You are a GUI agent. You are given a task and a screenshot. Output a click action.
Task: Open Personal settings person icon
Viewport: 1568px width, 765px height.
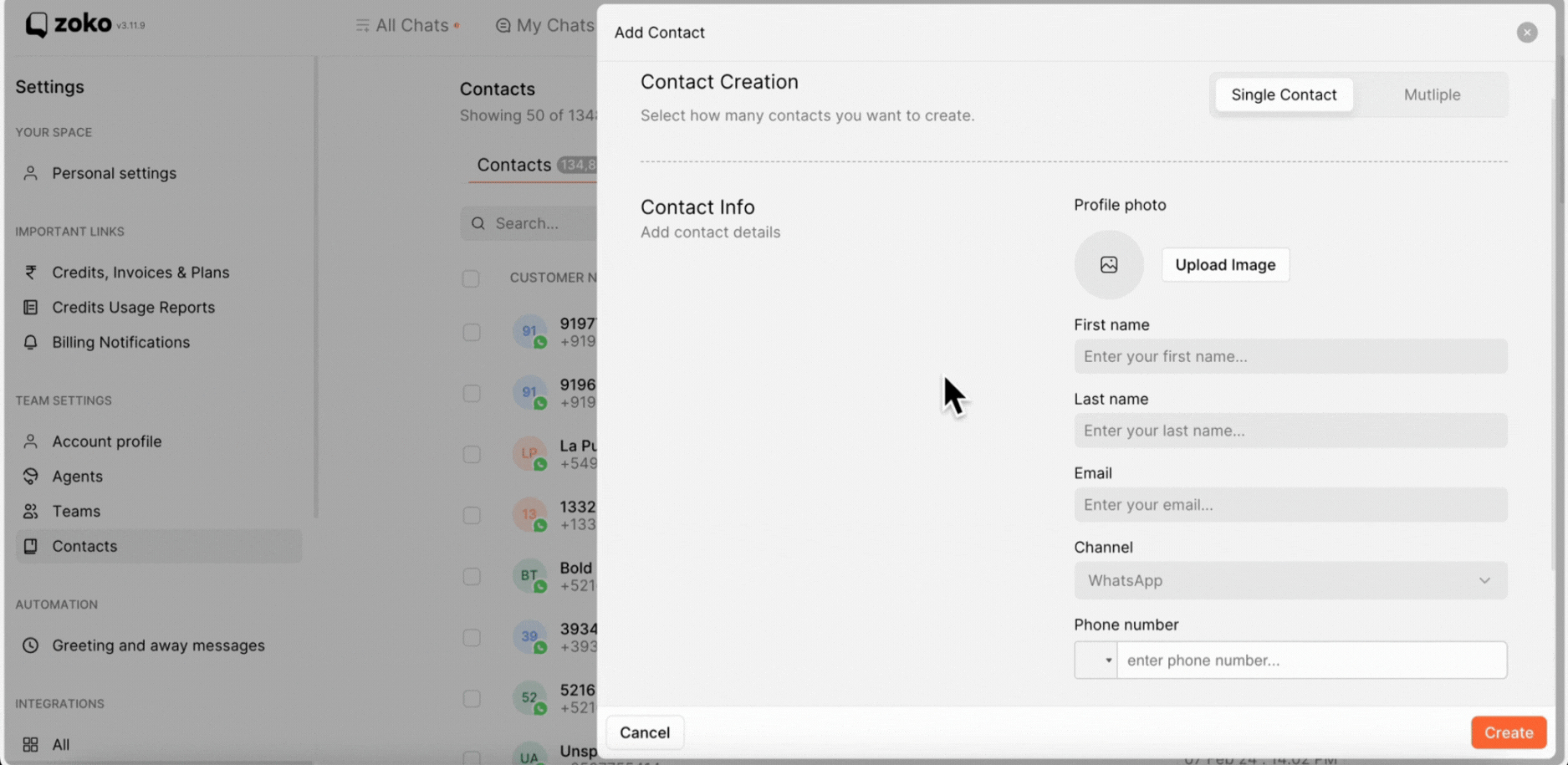[31, 173]
